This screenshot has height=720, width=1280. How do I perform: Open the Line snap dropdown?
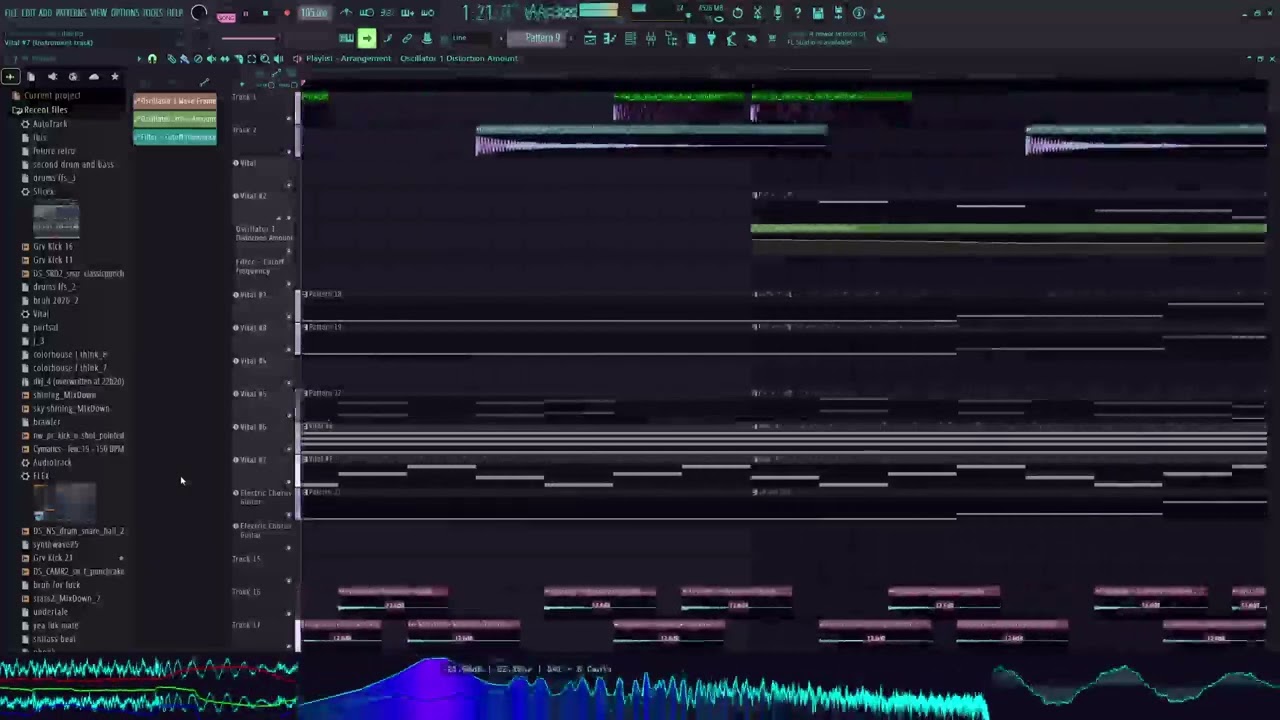click(x=470, y=38)
